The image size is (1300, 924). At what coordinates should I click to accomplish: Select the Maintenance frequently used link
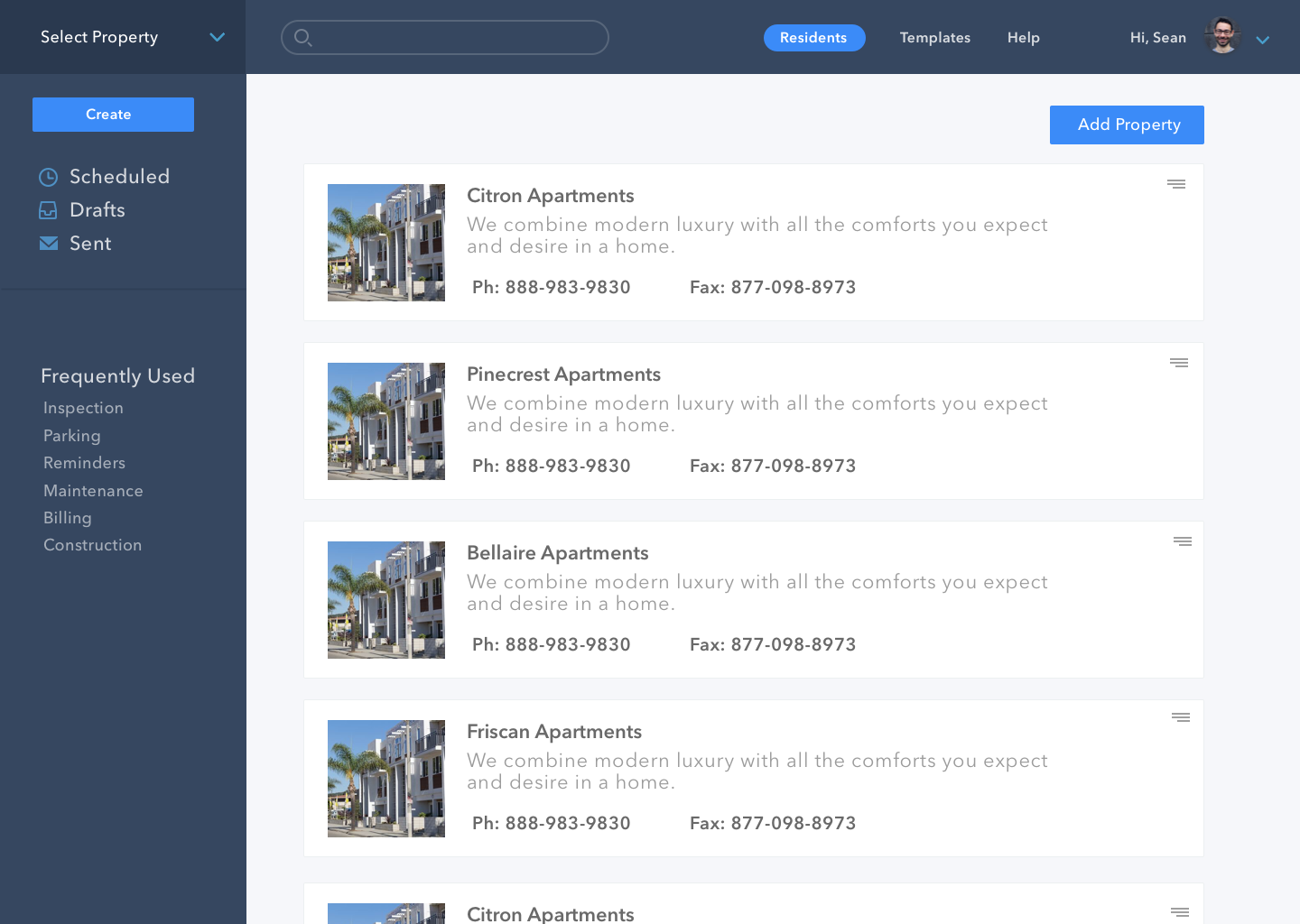93,491
